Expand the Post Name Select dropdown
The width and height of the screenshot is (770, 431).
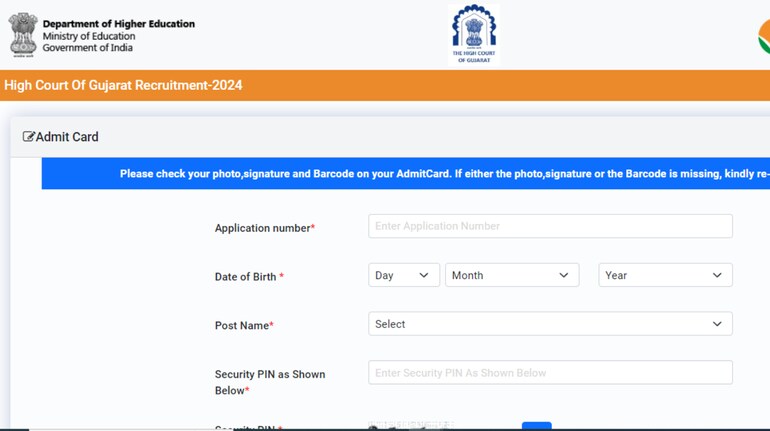coord(550,324)
